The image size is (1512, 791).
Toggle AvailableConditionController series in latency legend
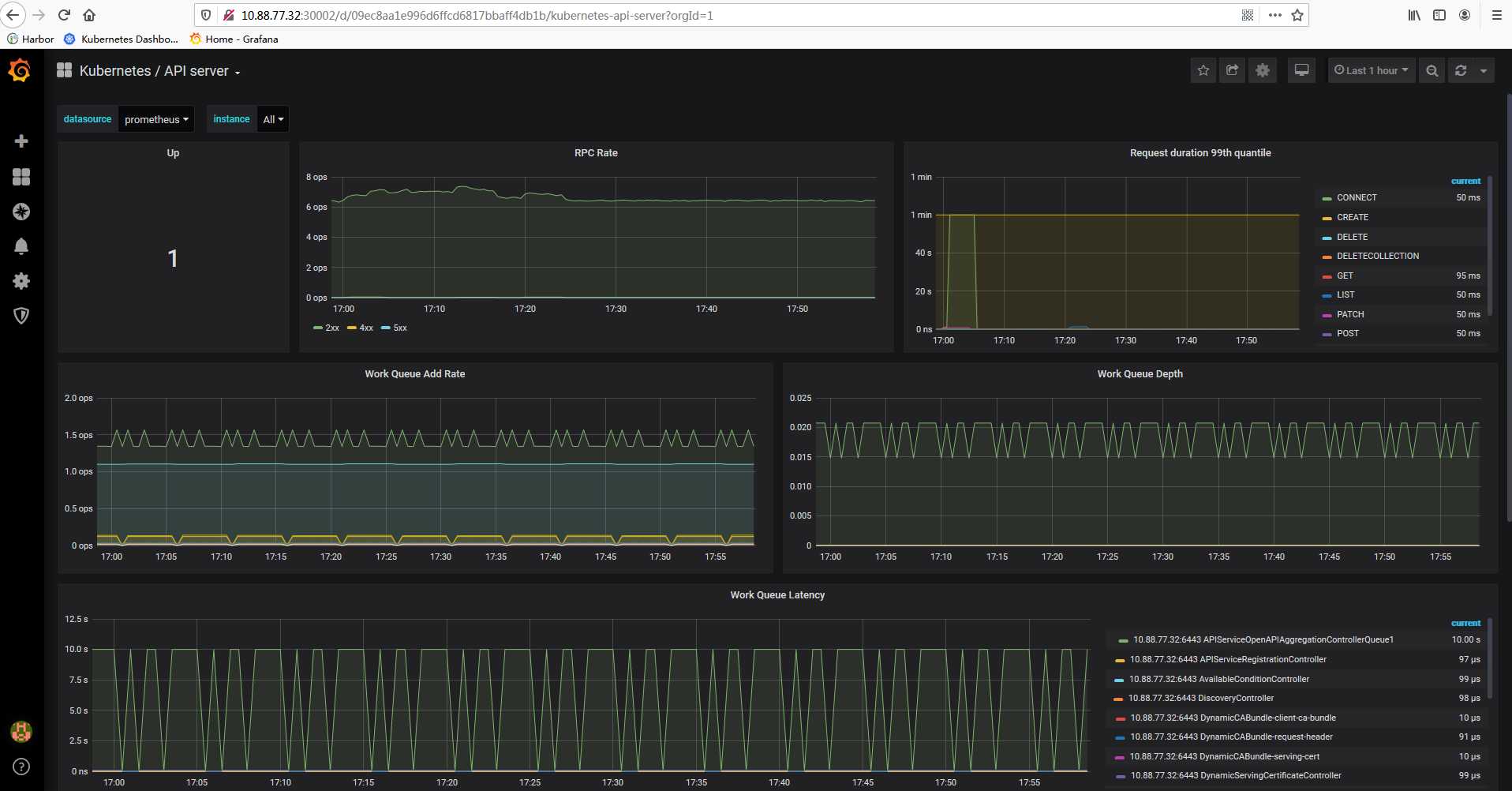point(1218,679)
